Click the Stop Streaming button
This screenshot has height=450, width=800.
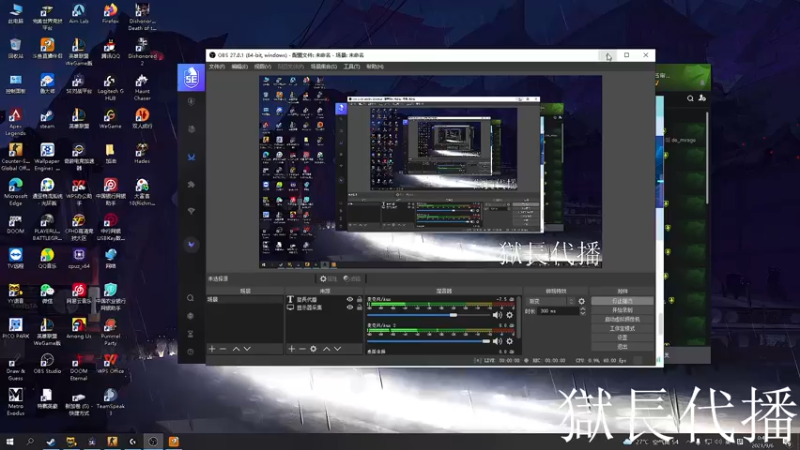pyautogui.click(x=622, y=301)
